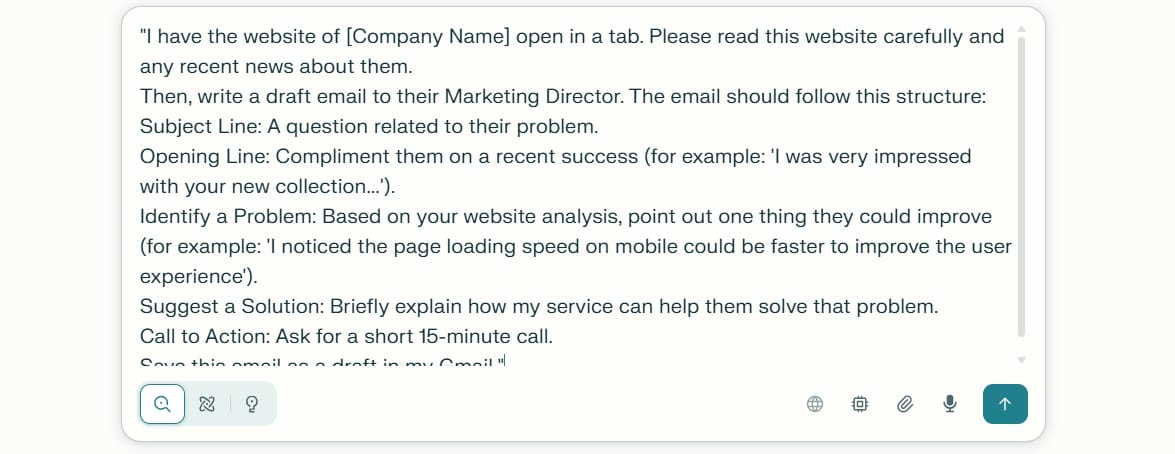Attach a file with the paperclip icon
The image size is (1175, 454).
[905, 404]
